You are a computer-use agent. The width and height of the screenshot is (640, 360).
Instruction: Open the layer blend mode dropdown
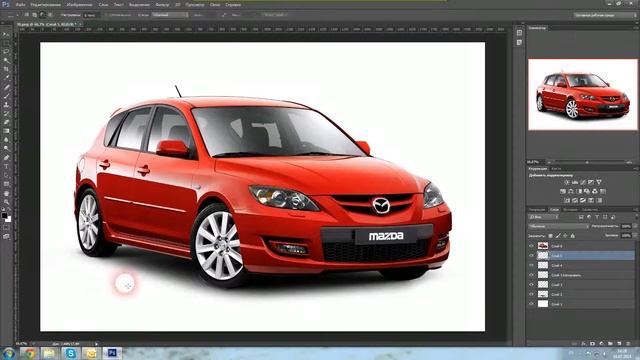pos(558,226)
